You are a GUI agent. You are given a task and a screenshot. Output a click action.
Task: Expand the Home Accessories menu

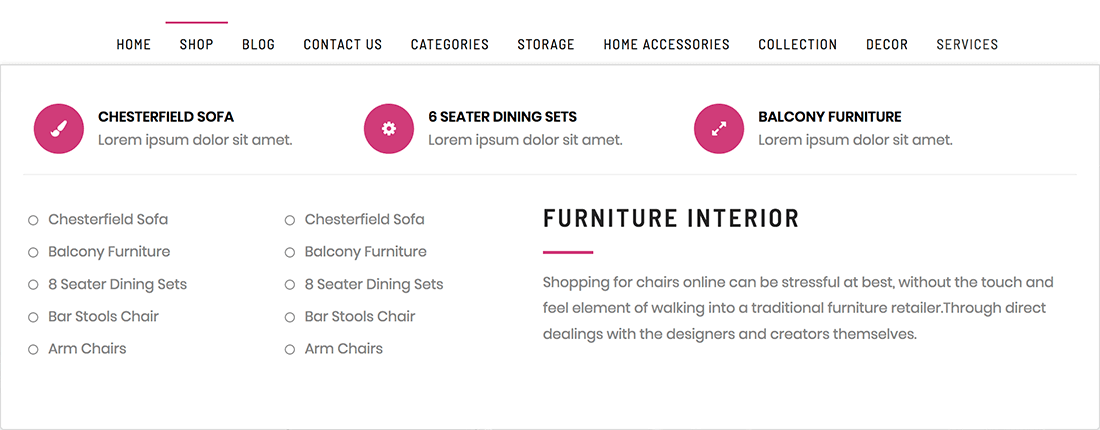click(666, 44)
